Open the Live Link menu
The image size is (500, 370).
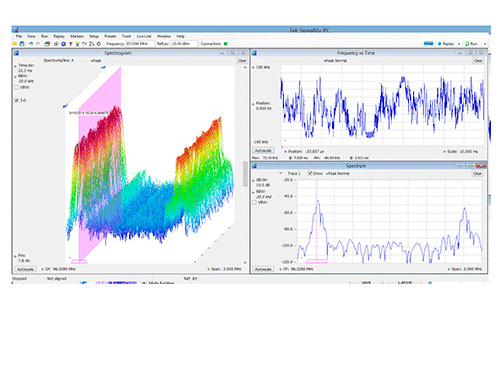[x=144, y=36]
